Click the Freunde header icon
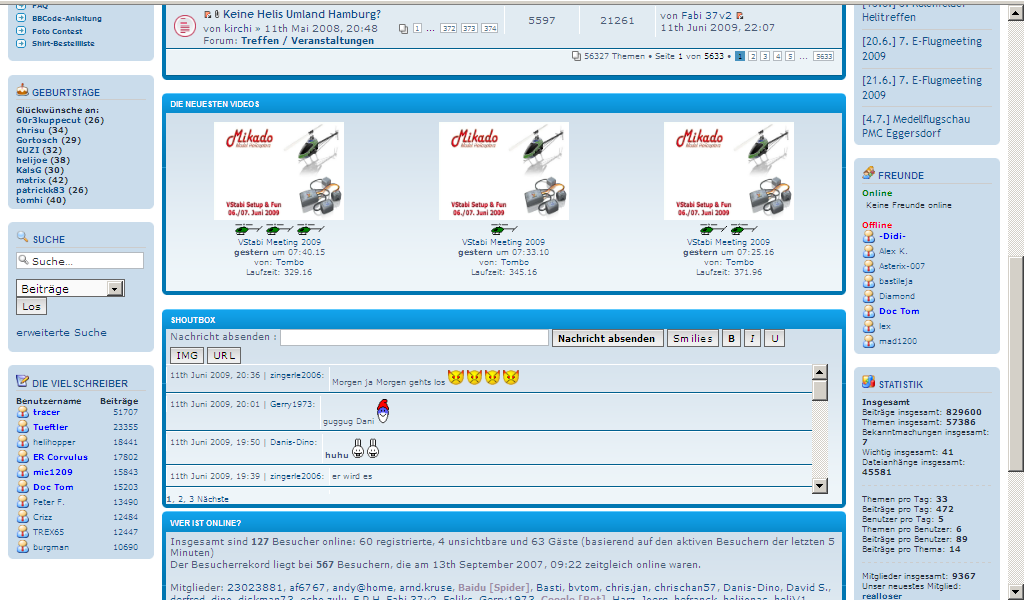Screen dimensions: 1024x600 pyautogui.click(x=869, y=173)
